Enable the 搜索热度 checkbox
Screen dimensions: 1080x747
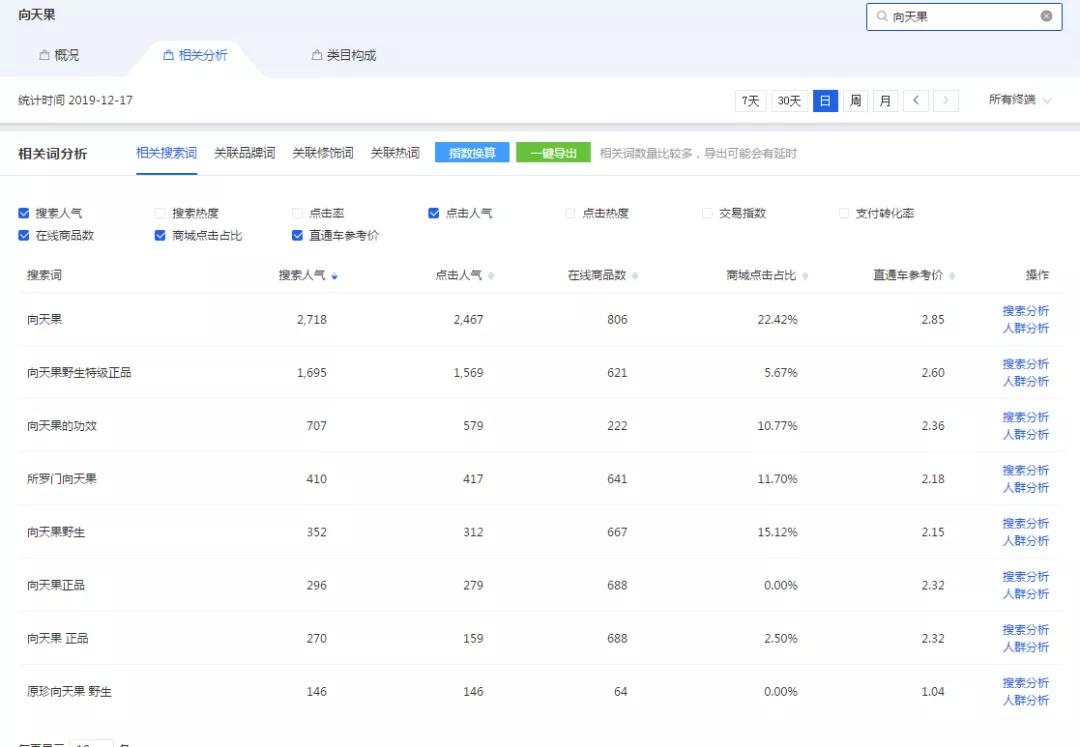click(159, 212)
